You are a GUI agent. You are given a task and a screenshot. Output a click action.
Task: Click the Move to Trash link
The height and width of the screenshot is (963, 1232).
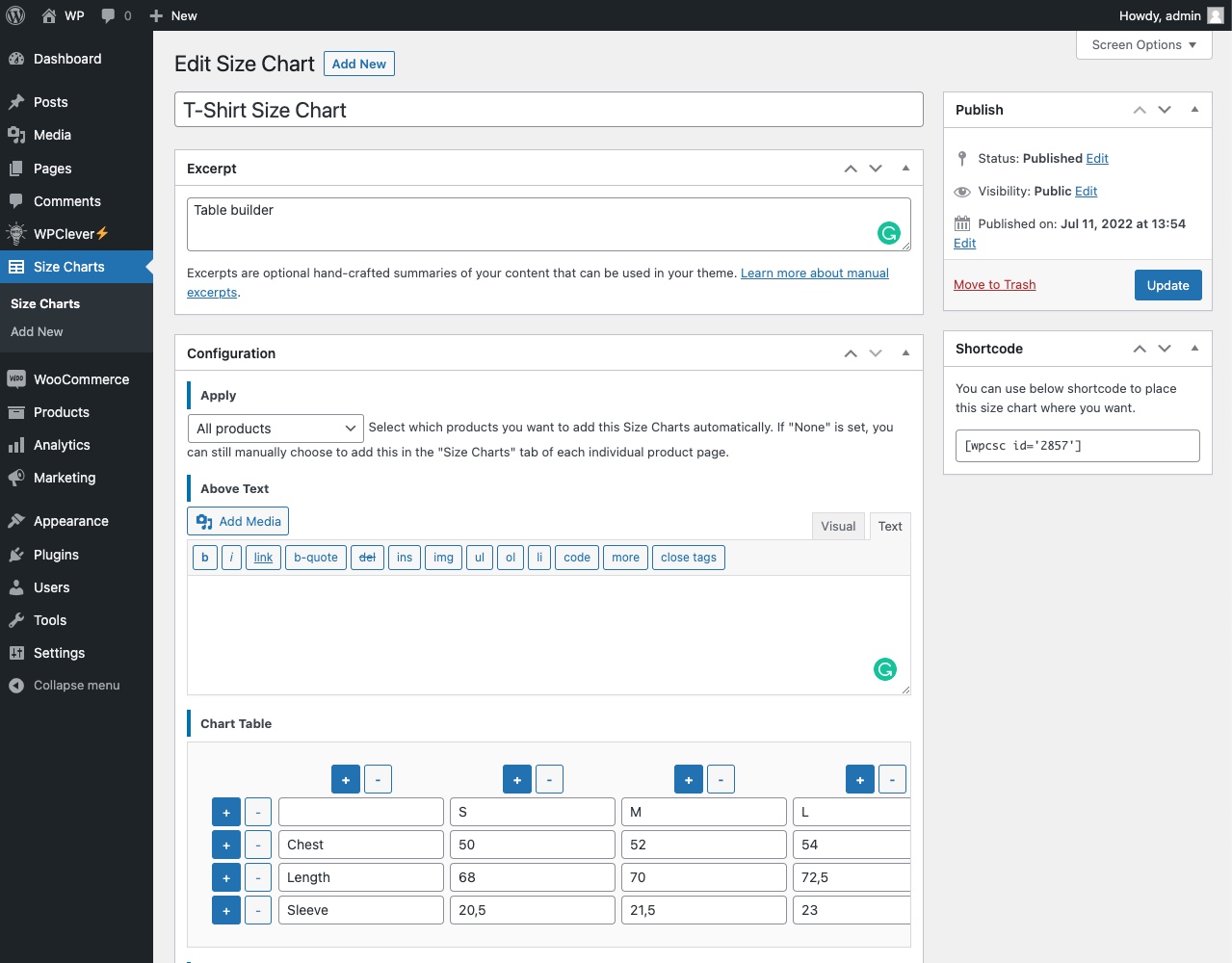coord(994,285)
